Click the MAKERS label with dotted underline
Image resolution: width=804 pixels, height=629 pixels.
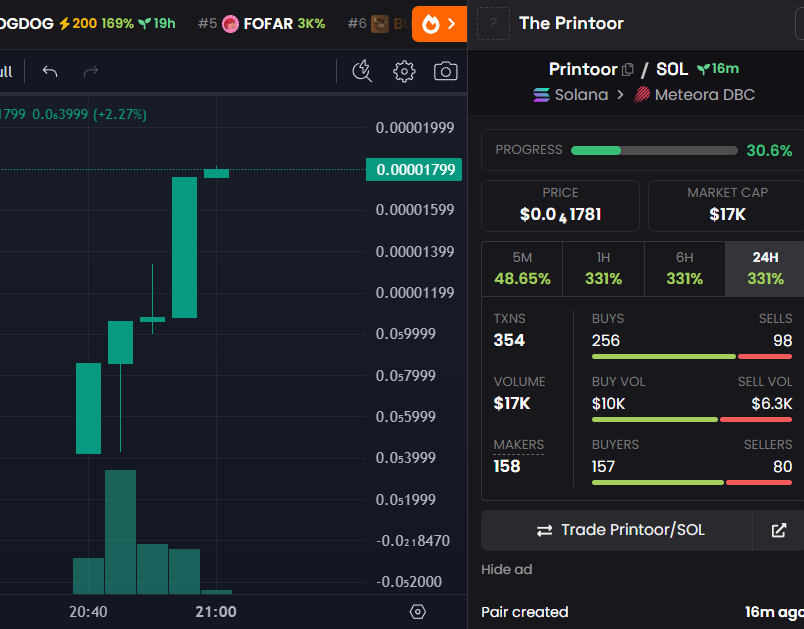click(518, 445)
